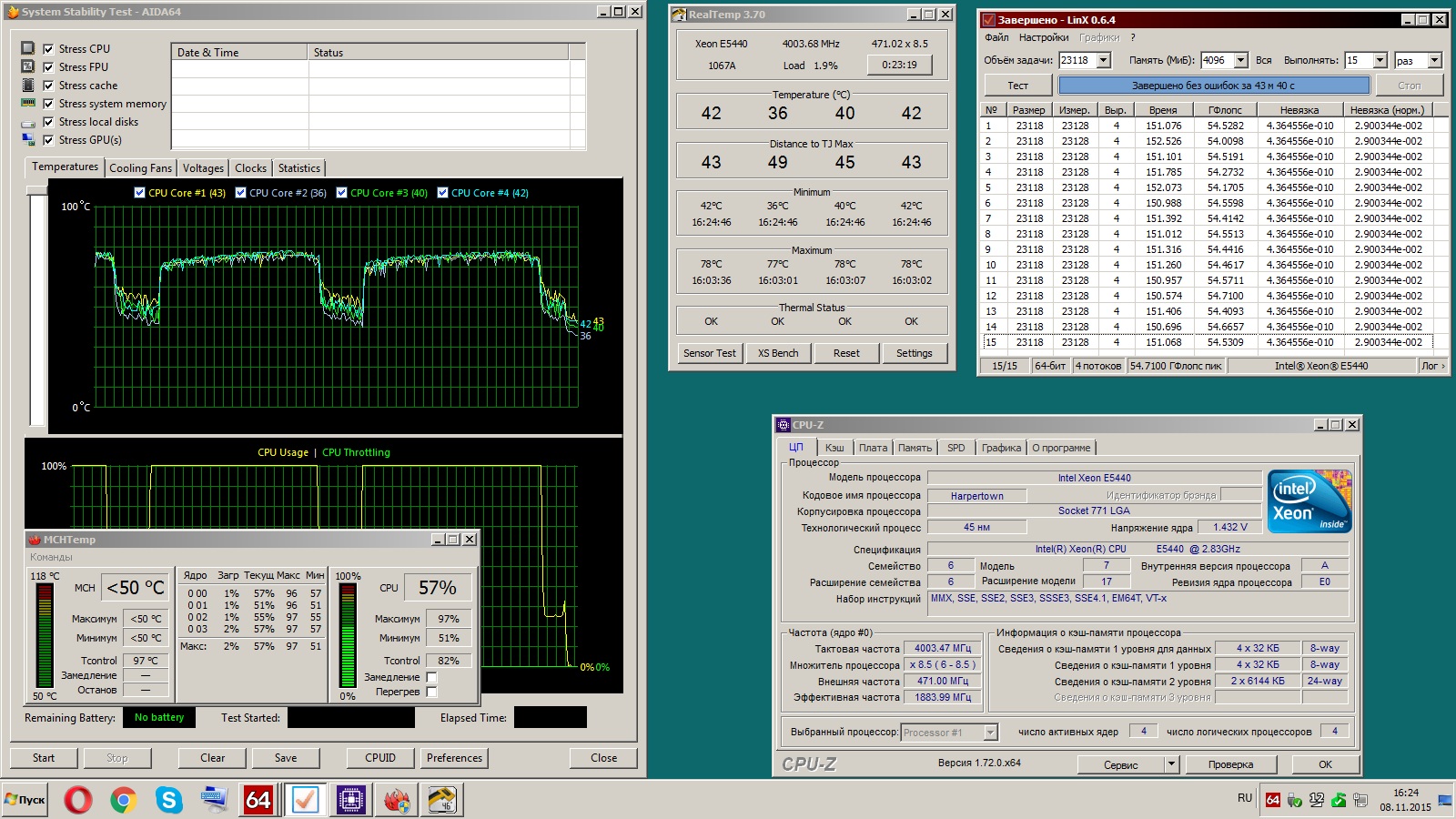This screenshot has height=819, width=1456.
Task: Click the XS Bench button in RealTemp
Action: (778, 353)
